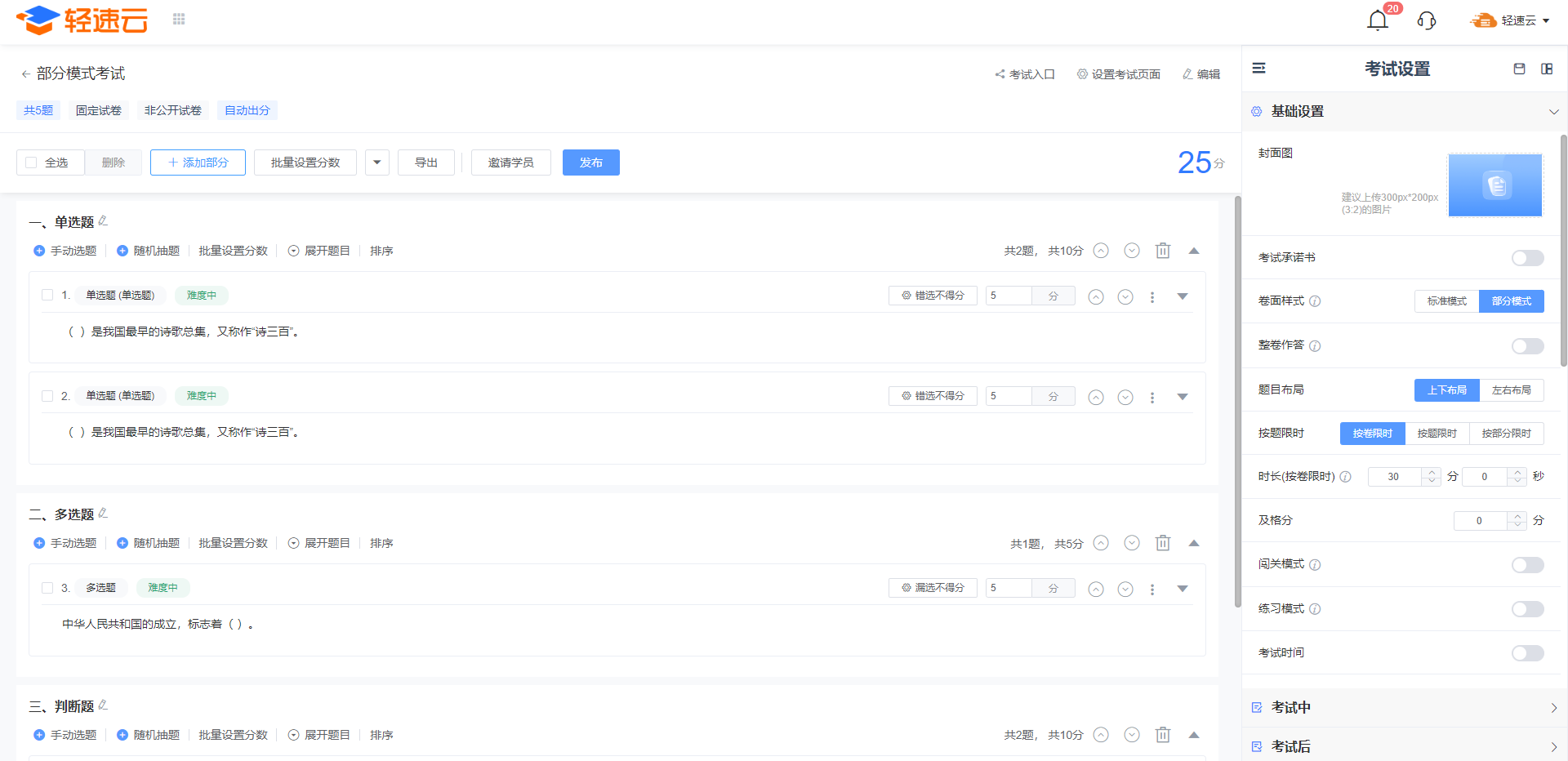This screenshot has width=1568, height=761.
Task: Check the 全选 checkbox
Action: coord(31,162)
